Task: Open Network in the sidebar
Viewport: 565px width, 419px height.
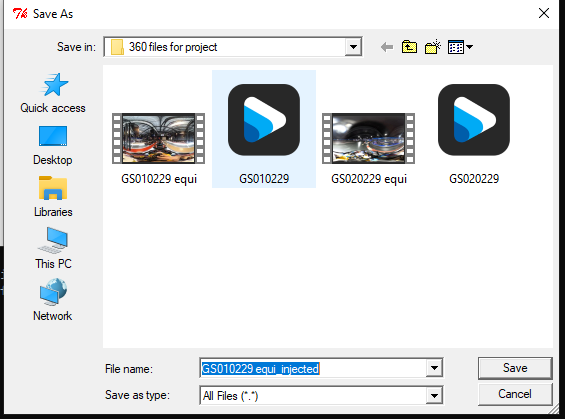Action: coord(53,300)
